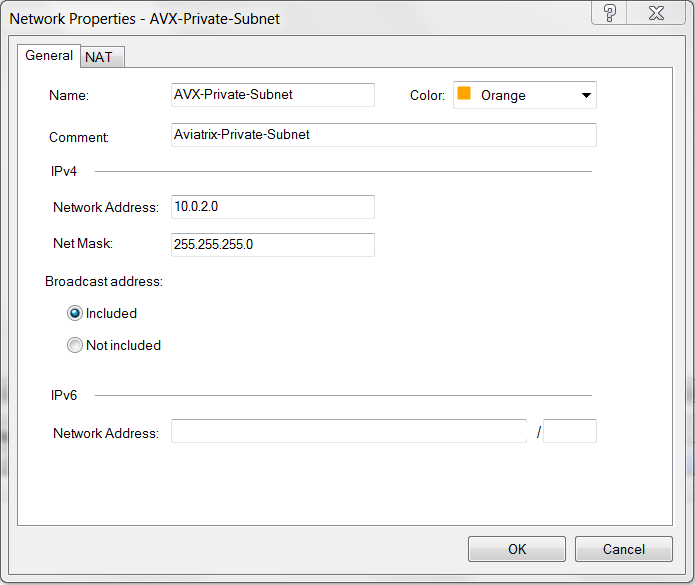This screenshot has width=695, height=585.
Task: Close the Network Properties dialog window
Action: click(655, 14)
